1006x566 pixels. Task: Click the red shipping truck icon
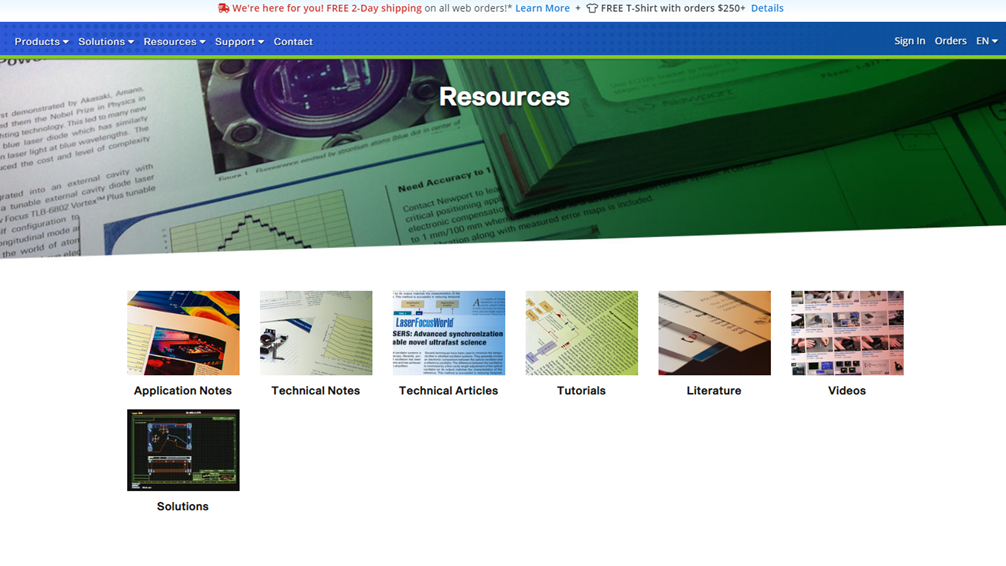223,8
